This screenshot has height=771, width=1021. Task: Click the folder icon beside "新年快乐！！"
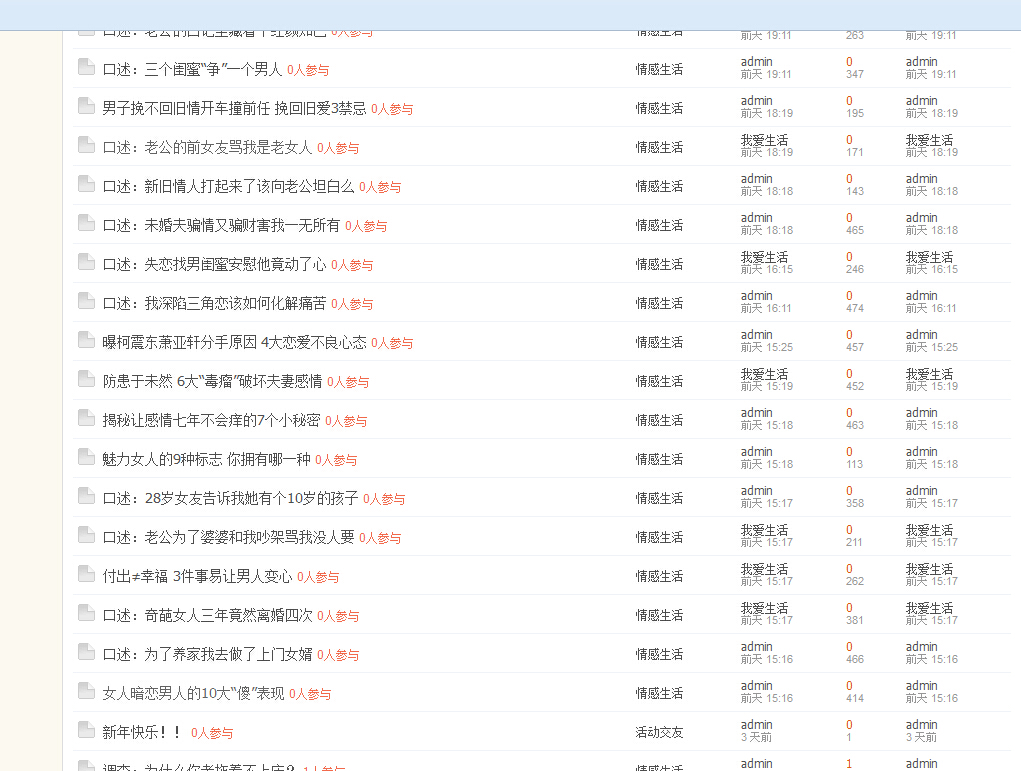pyautogui.click(x=85, y=731)
